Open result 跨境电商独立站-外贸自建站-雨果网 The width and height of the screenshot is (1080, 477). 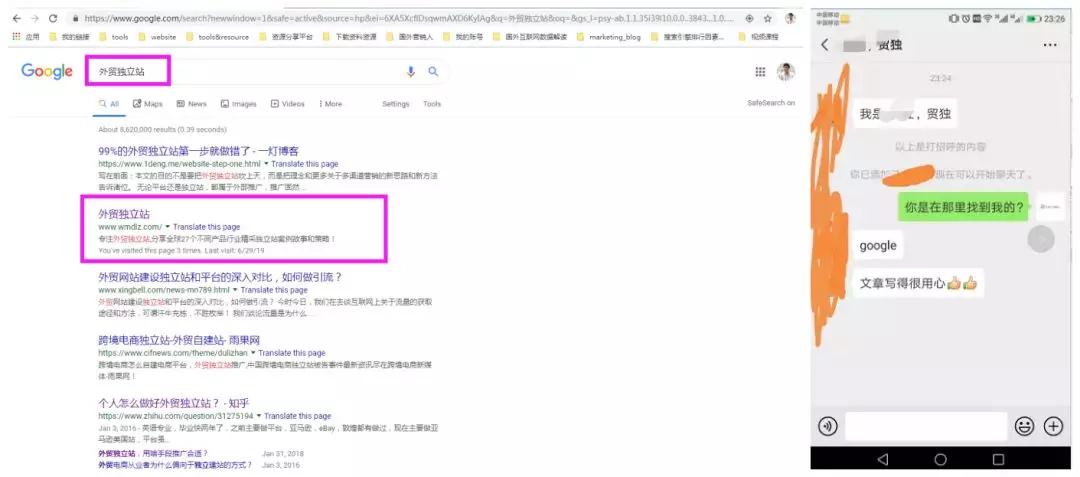[x=179, y=340]
